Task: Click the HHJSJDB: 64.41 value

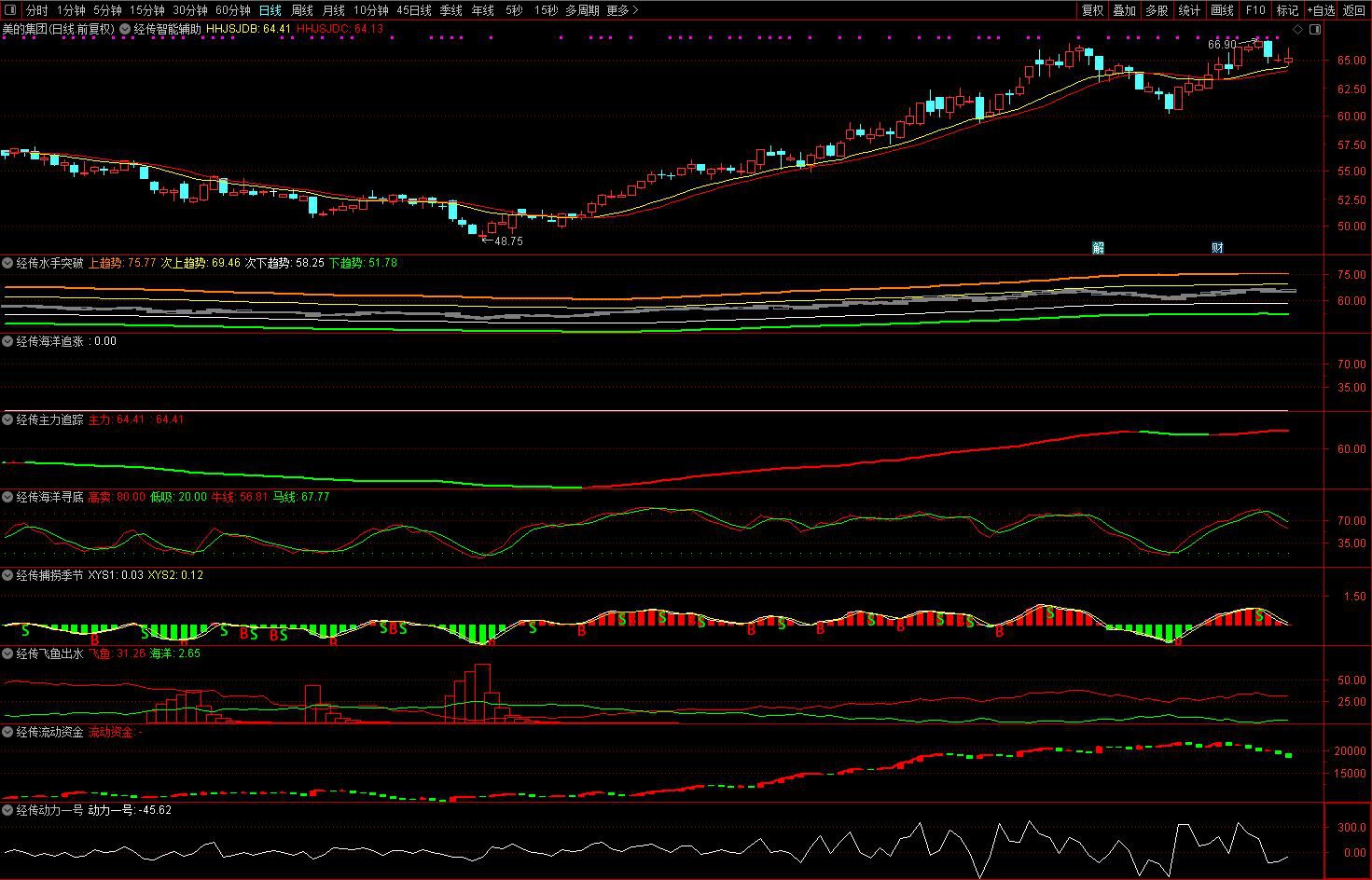Action: [x=248, y=29]
